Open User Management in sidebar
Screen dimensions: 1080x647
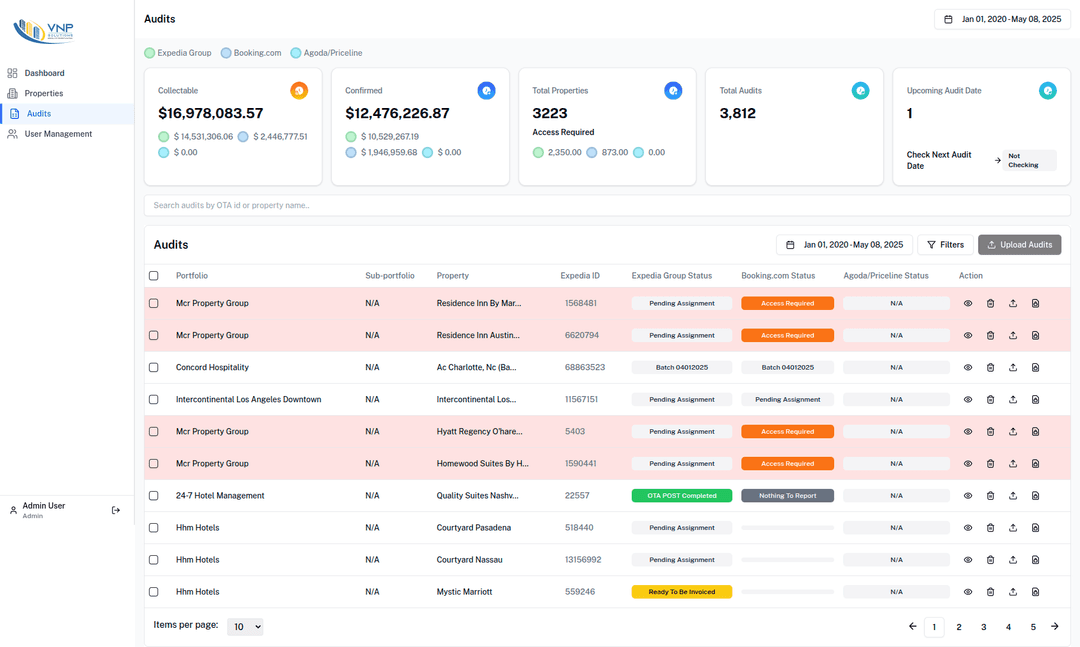pos(67,134)
